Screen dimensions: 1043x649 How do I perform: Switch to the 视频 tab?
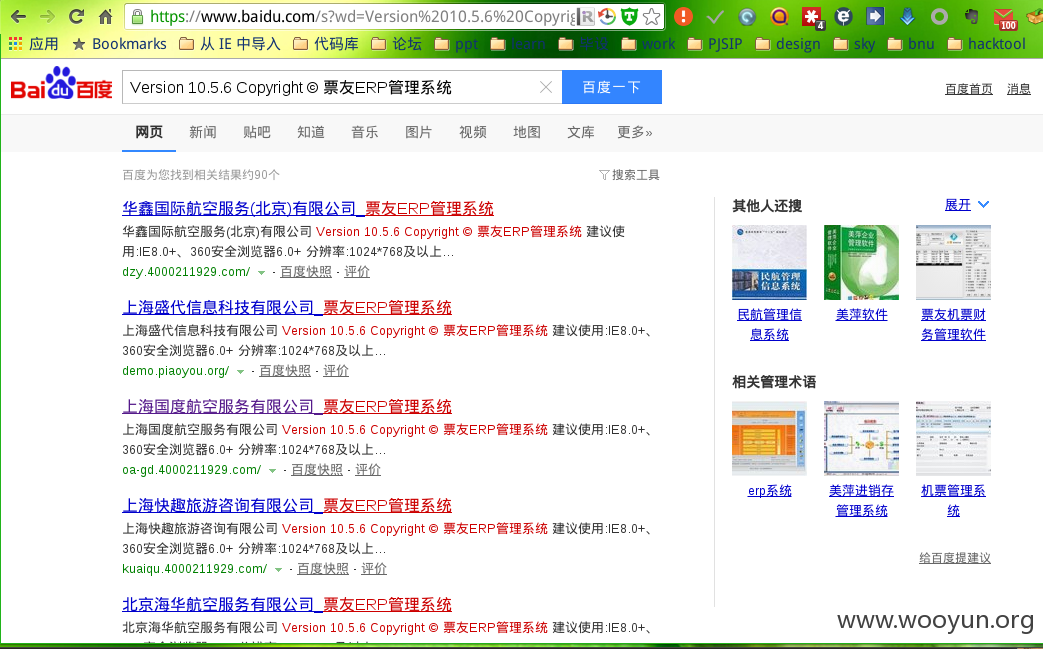pyautogui.click(x=473, y=132)
